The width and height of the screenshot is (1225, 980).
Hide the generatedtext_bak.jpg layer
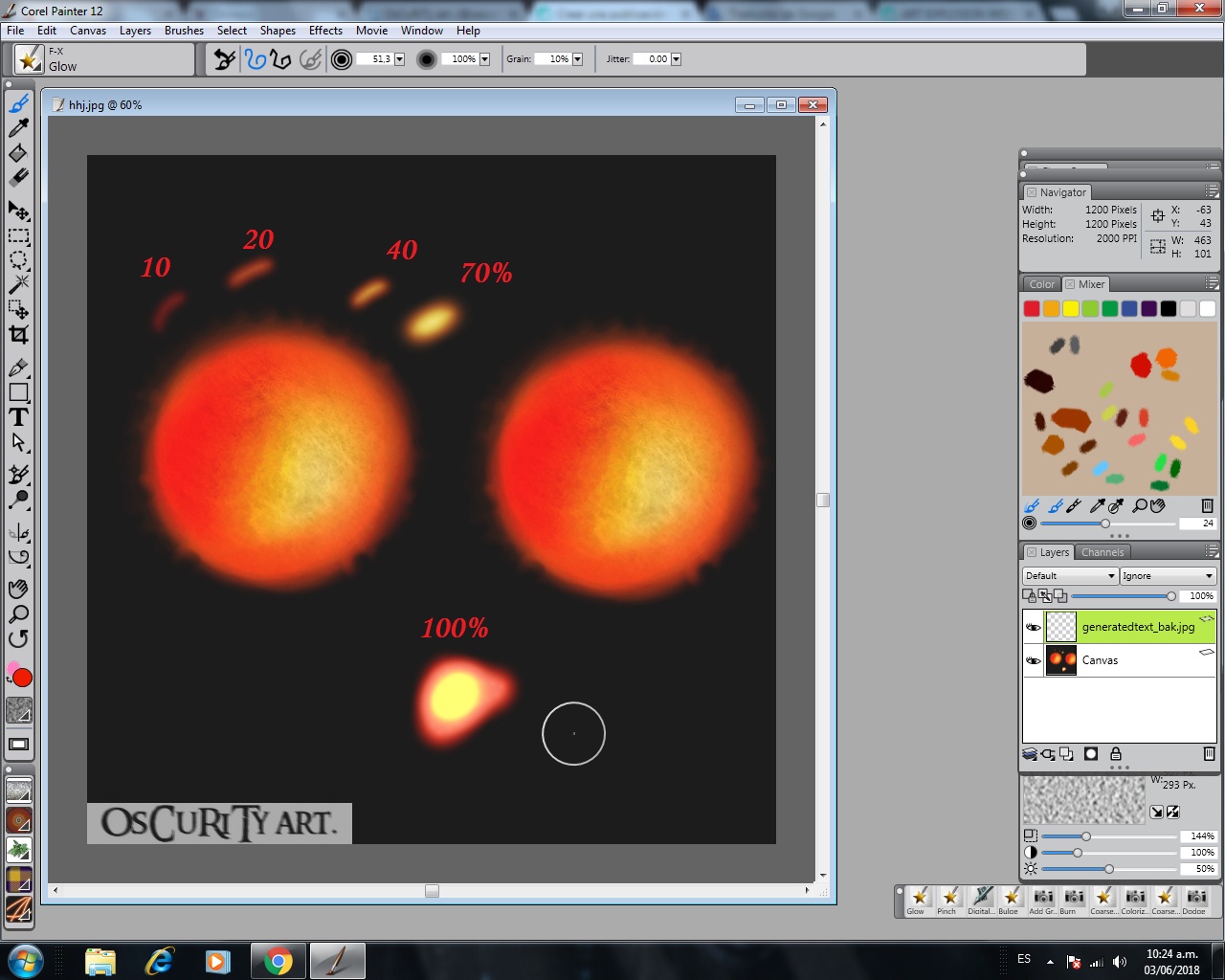(x=1034, y=628)
